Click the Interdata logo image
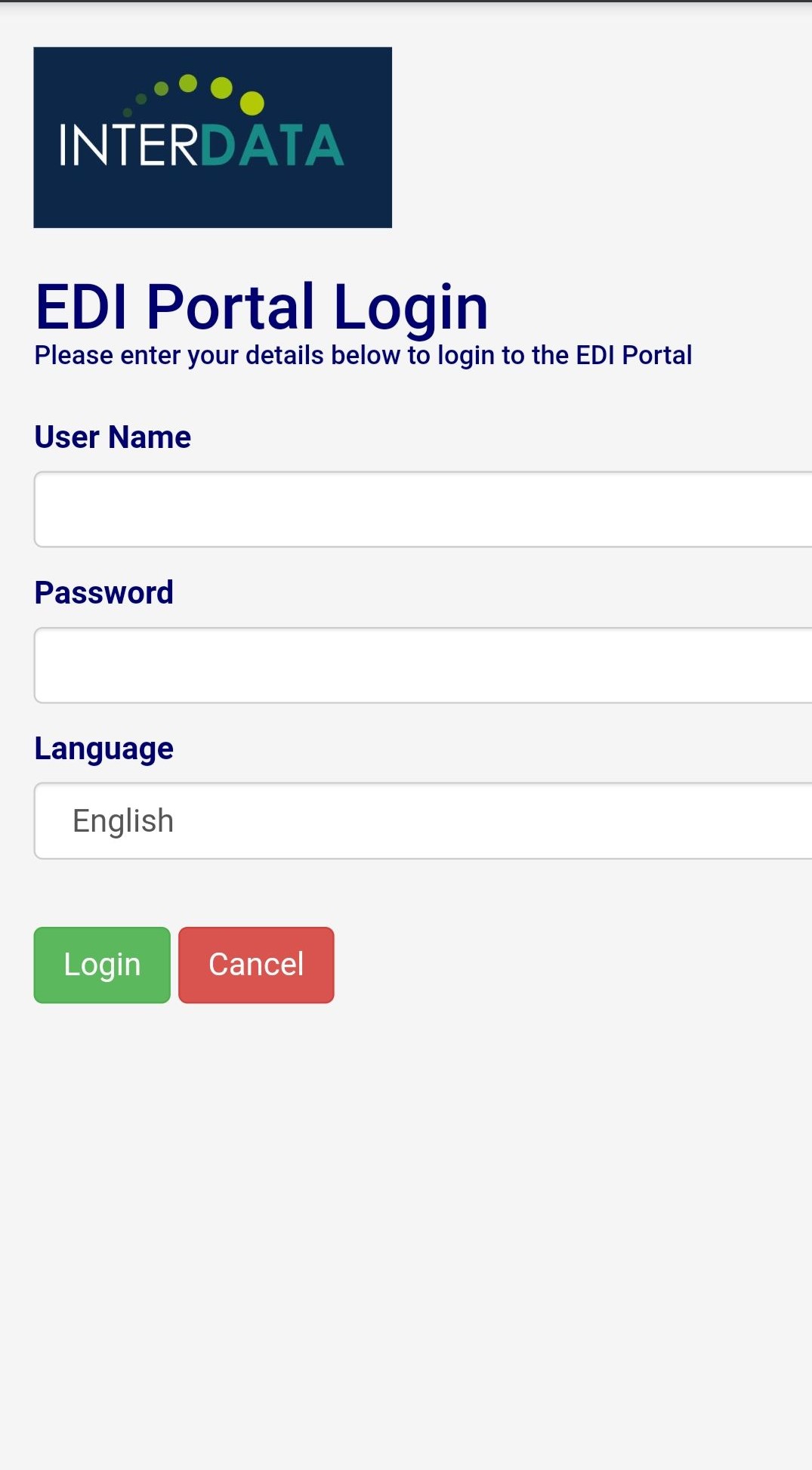Image resolution: width=812 pixels, height=1470 pixels. pyautogui.click(x=212, y=137)
